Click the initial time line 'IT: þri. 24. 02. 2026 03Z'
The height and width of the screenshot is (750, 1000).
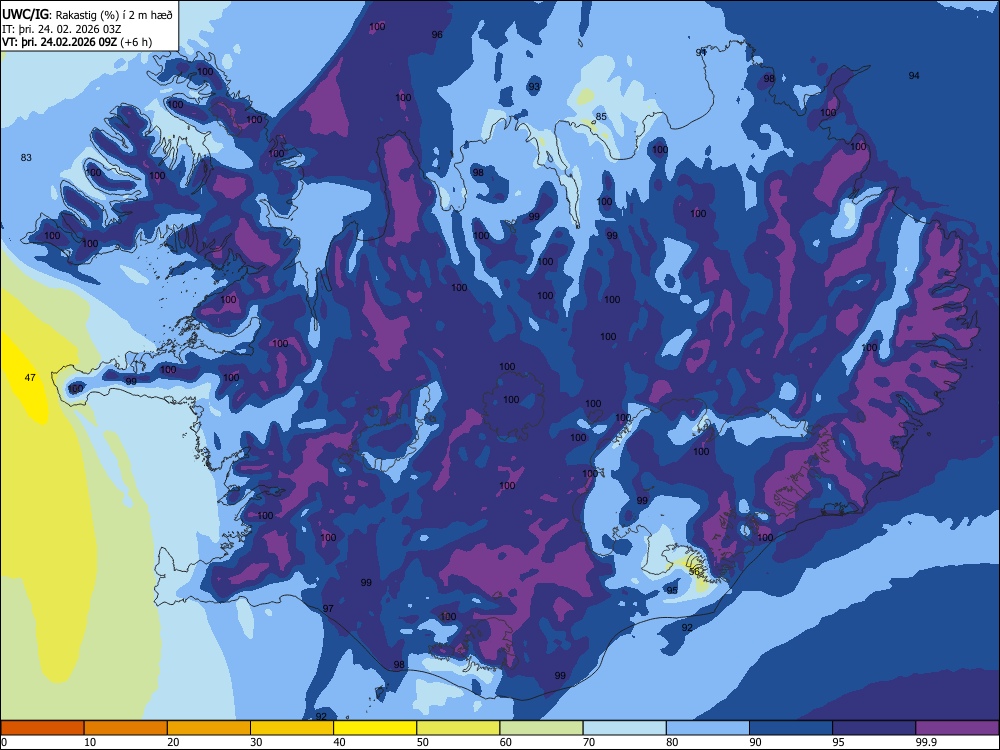pos(62,29)
